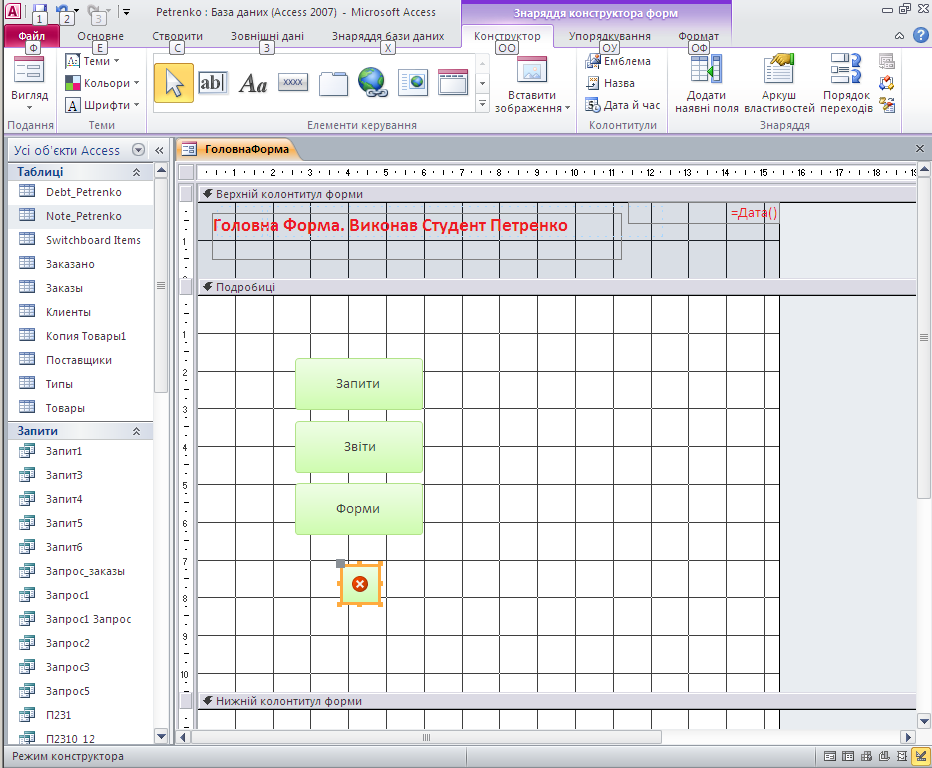Image resolution: width=932 pixels, height=768 pixels.
Task: Close the ГоловнаФорма document tab
Action: click(x=920, y=149)
